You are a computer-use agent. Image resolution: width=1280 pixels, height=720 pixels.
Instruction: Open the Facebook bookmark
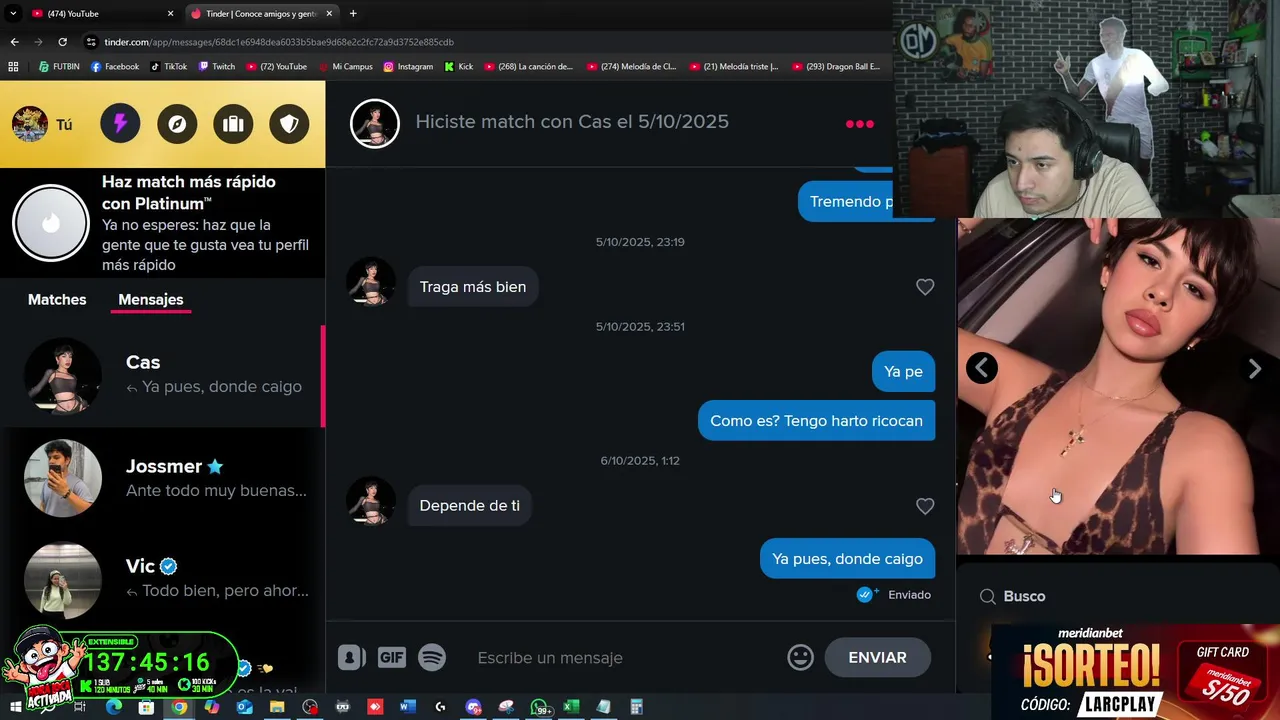coord(115,67)
